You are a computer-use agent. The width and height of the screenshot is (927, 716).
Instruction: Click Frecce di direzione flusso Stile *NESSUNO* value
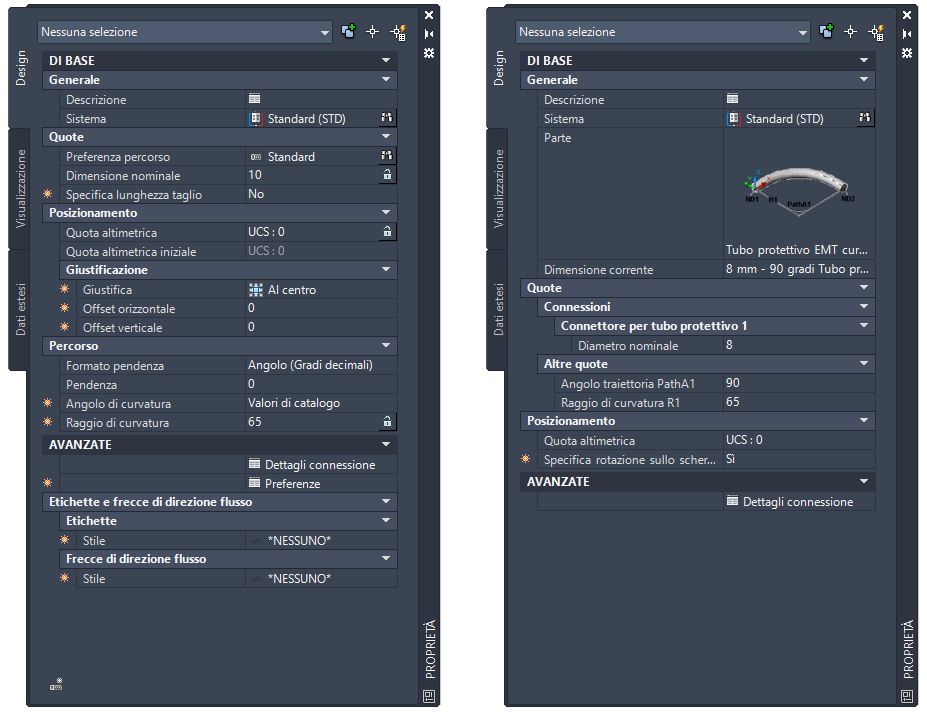(321, 578)
